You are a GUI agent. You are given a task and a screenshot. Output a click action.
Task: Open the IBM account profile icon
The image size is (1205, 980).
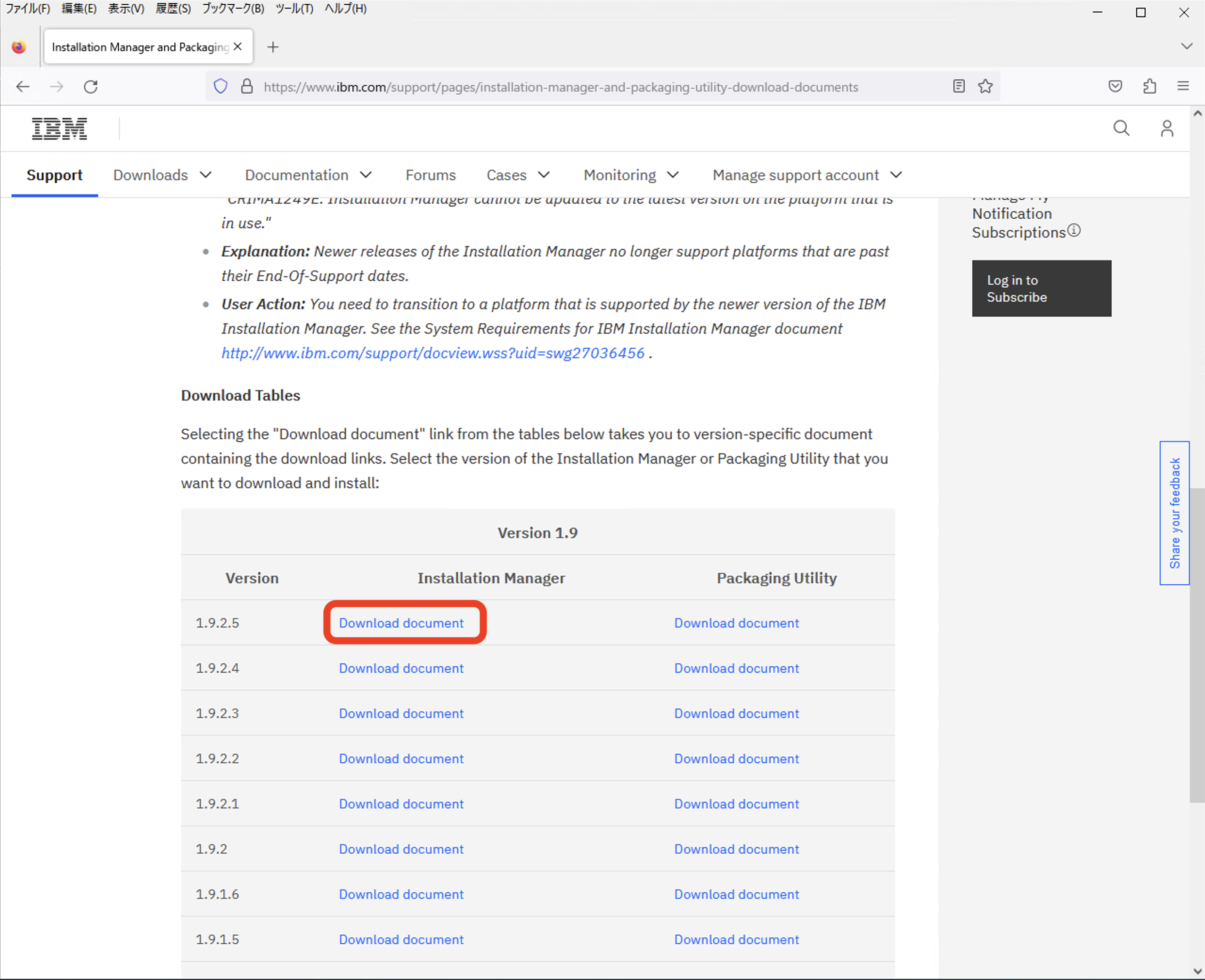pos(1167,128)
